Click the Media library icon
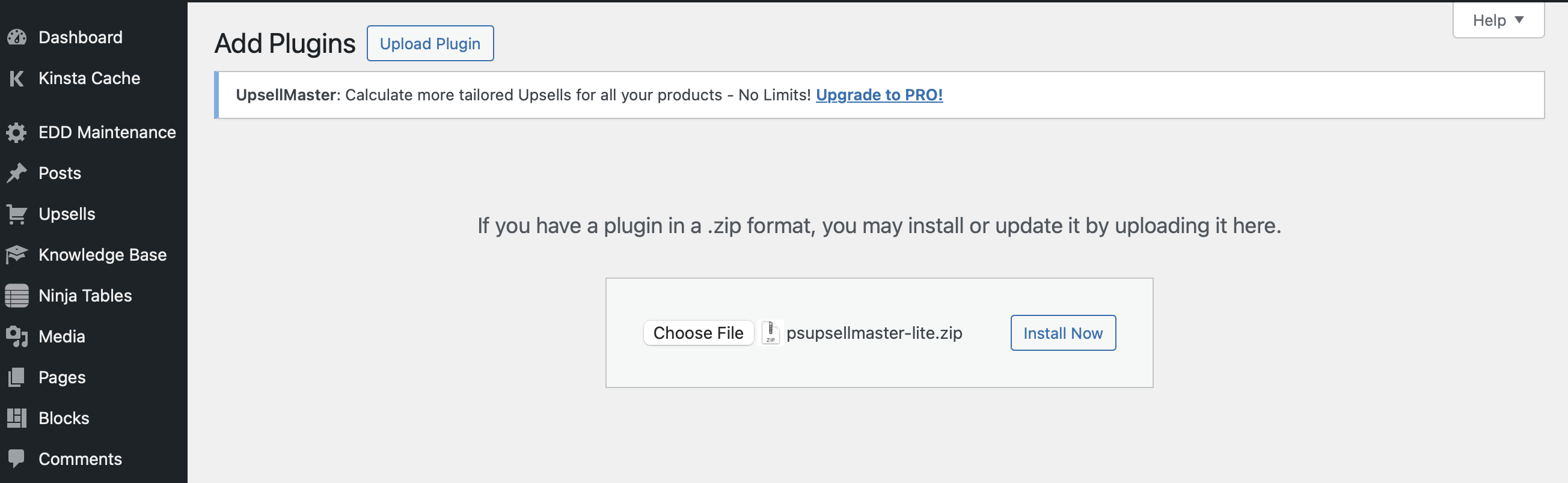Screen dimensions: 1568x483 coord(17,336)
